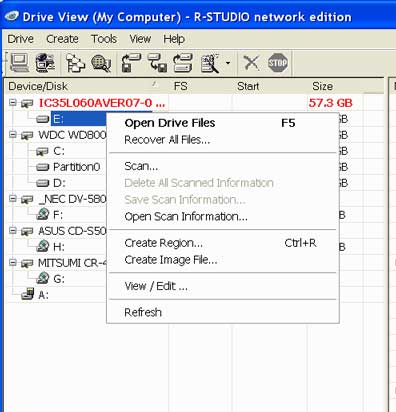
Task: Collapse the MITSUMI CR-4 device node
Action: click(13, 262)
